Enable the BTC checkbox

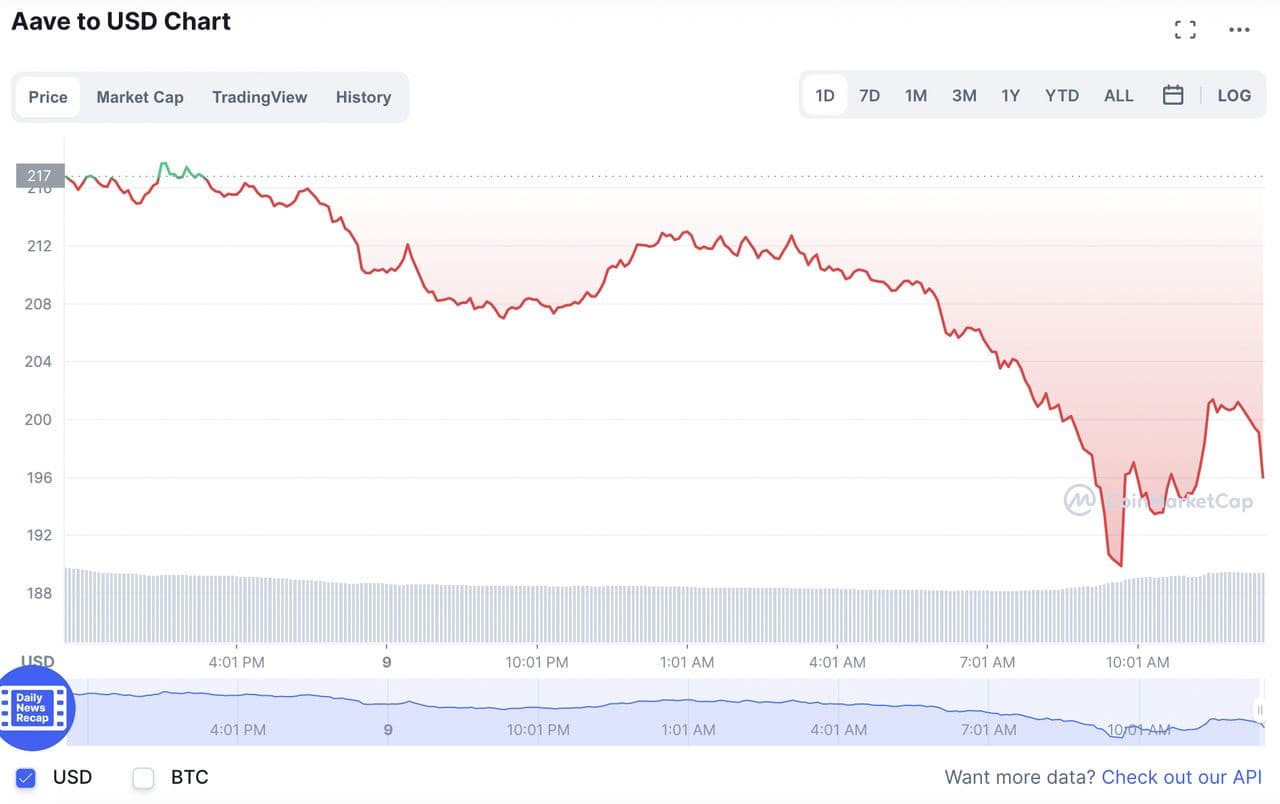(144, 777)
